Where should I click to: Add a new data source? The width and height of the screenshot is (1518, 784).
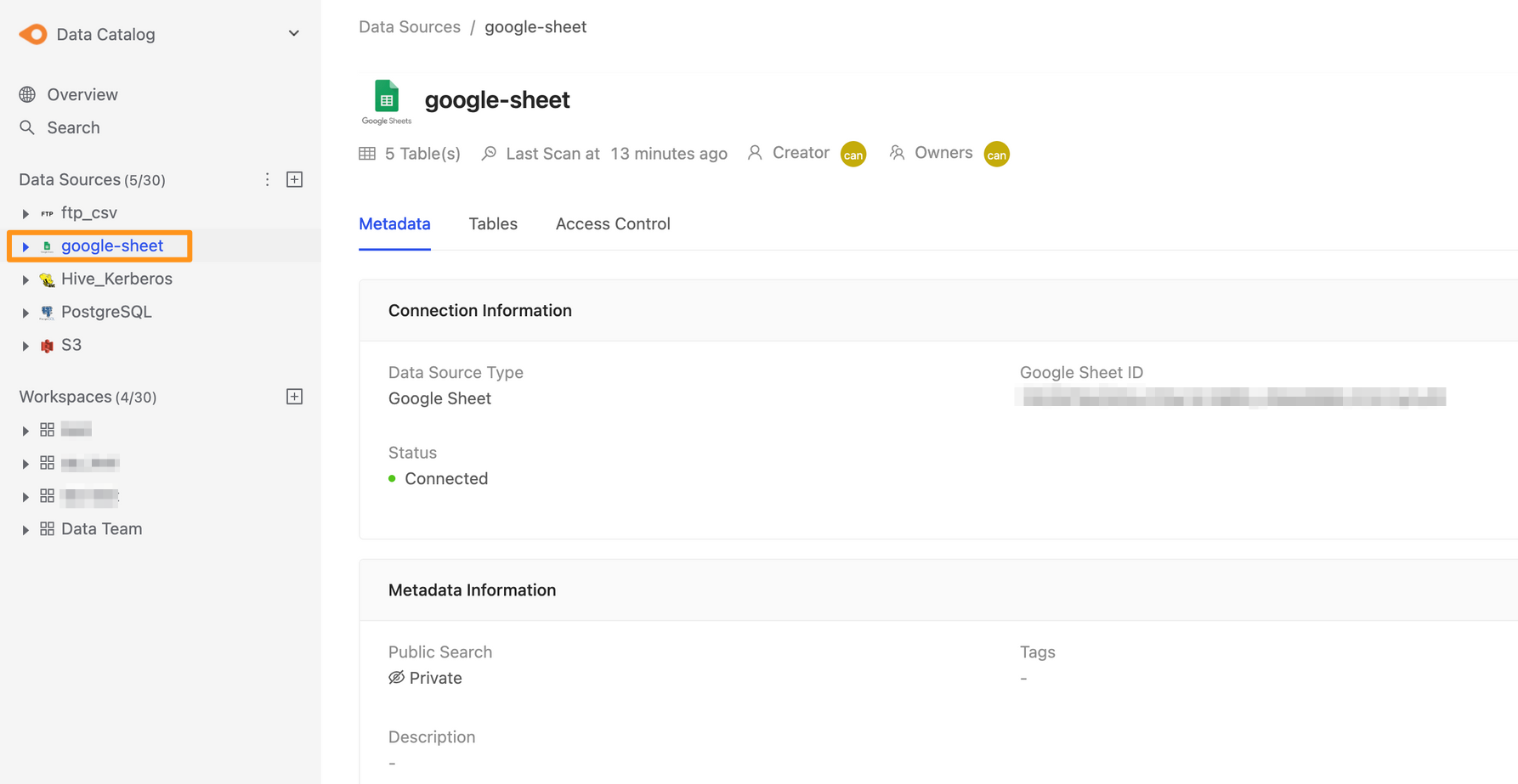(294, 179)
